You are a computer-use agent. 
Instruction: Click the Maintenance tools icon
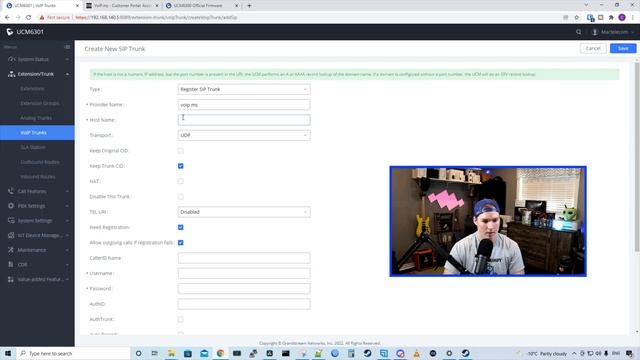click(x=11, y=250)
